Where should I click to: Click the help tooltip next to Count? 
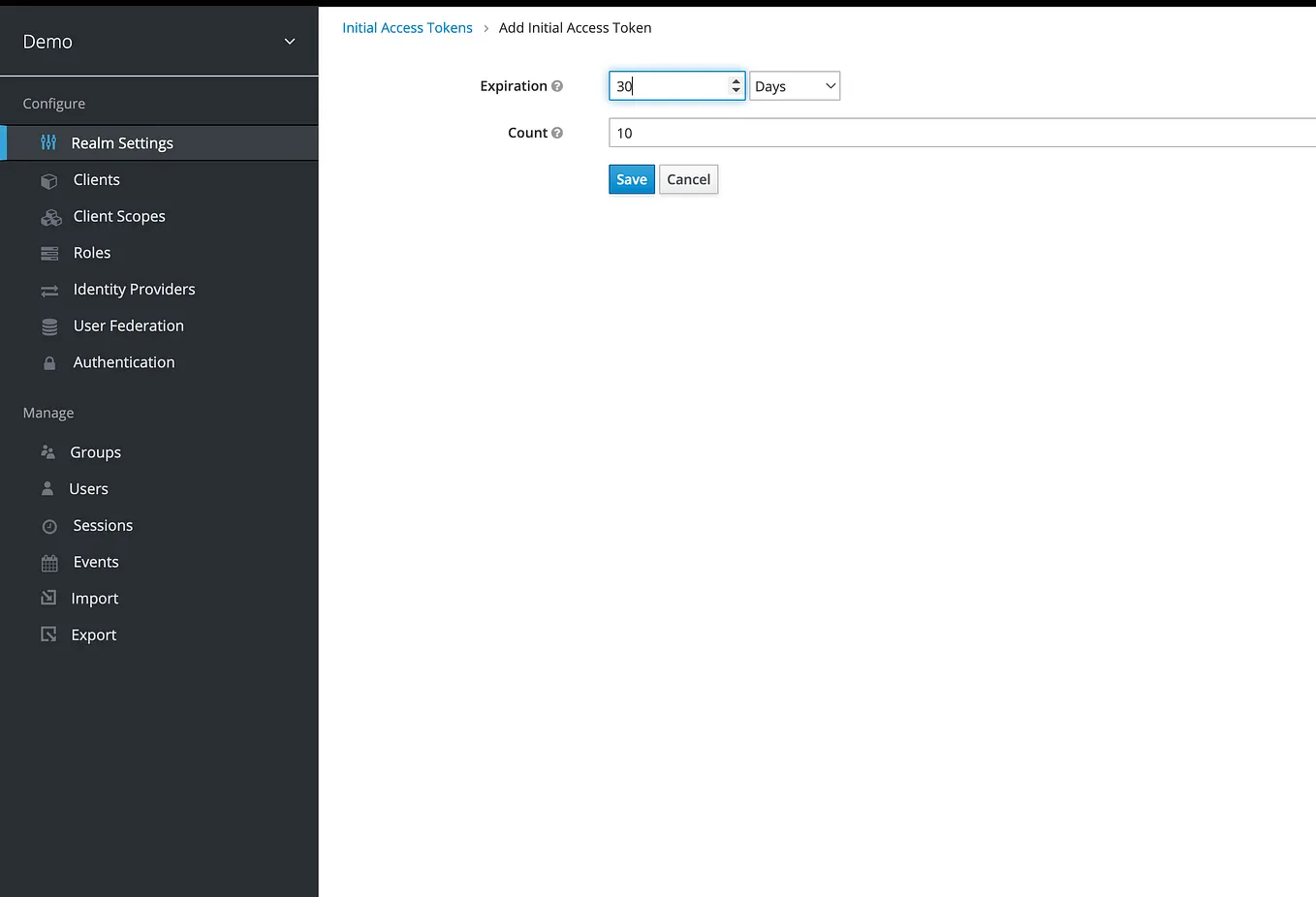pyautogui.click(x=558, y=133)
